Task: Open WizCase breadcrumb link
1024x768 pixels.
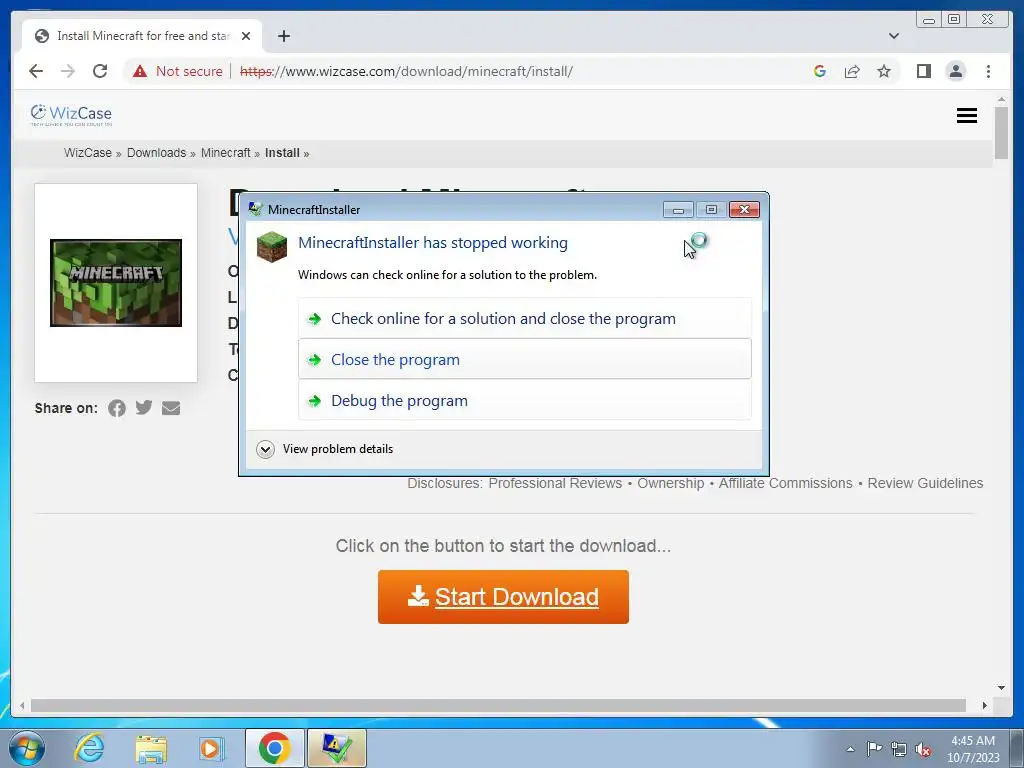Action: tap(88, 153)
